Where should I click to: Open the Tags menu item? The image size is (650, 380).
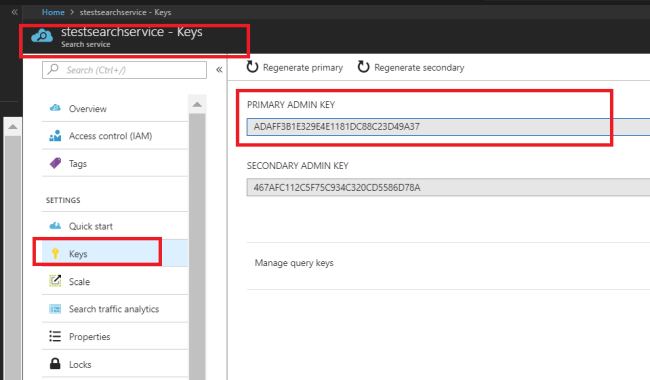pyautogui.click(x=115, y=164)
